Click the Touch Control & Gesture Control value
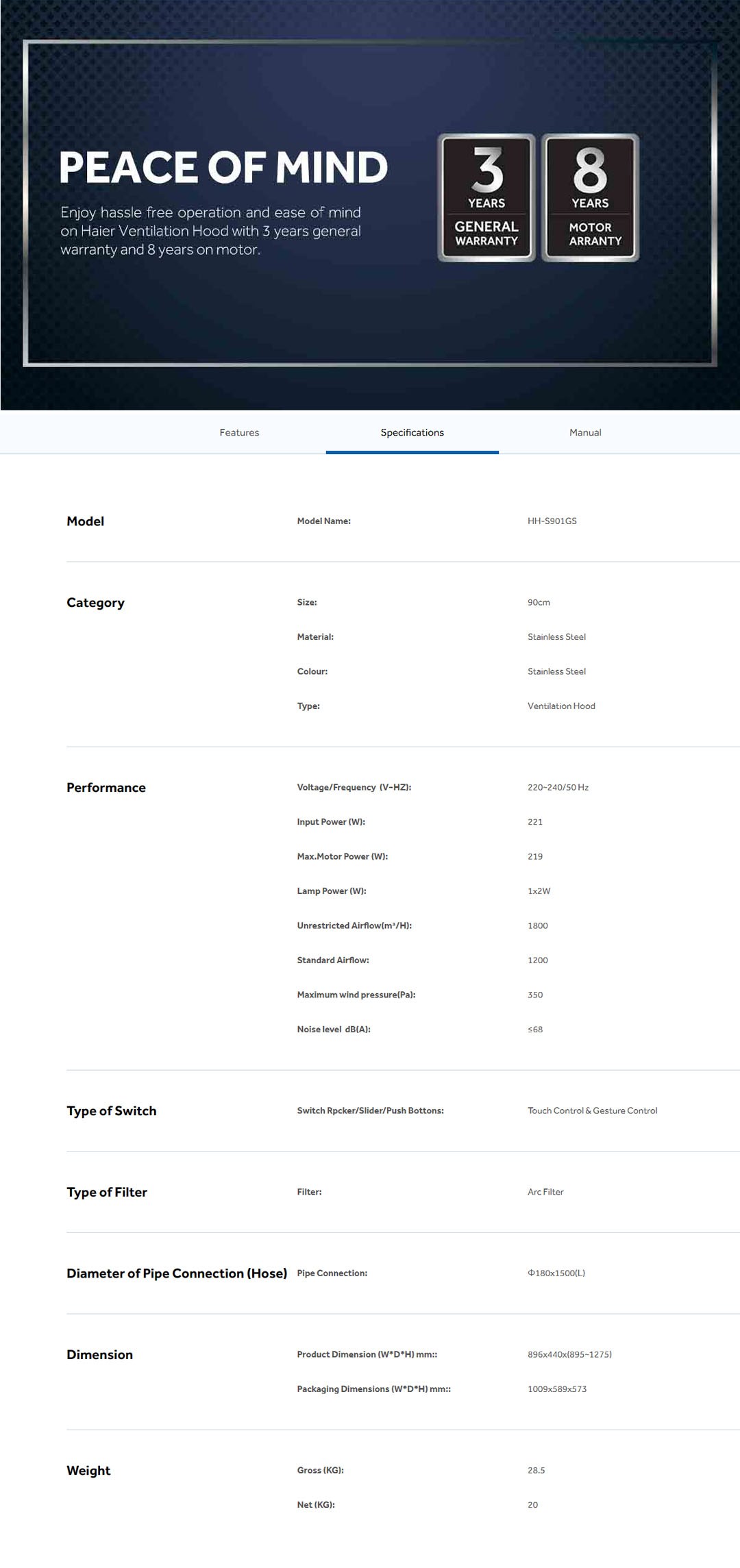This screenshot has width=740, height=1568. 592,1111
